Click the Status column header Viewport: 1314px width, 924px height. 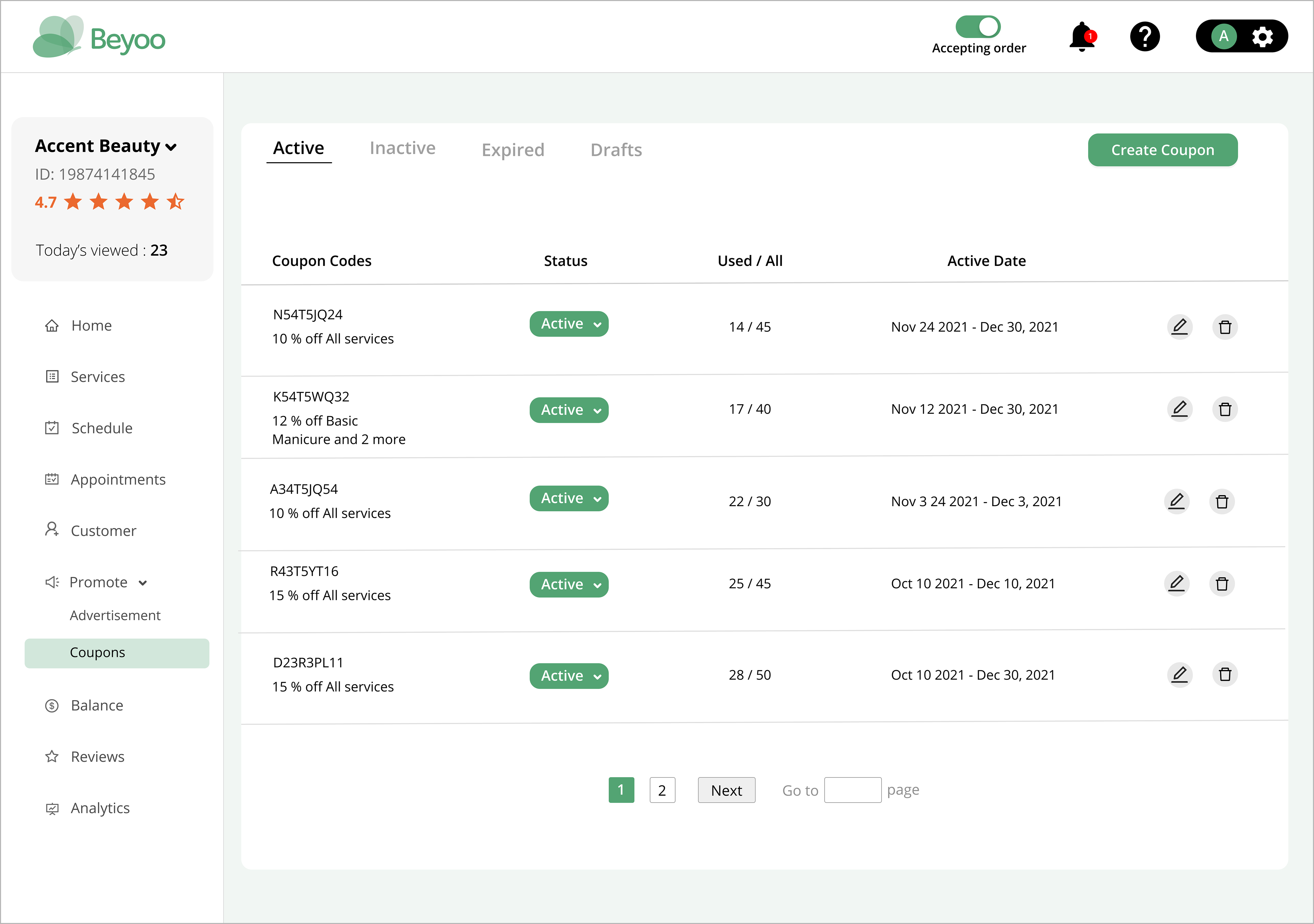pos(565,261)
